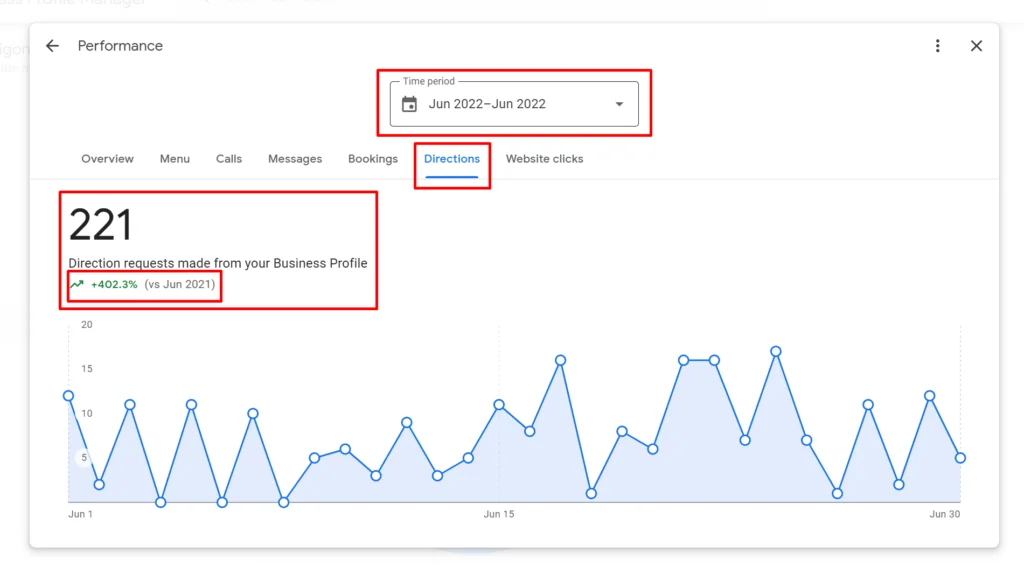Select the Directions tab
The height and width of the screenshot is (574, 1024).
tap(452, 159)
